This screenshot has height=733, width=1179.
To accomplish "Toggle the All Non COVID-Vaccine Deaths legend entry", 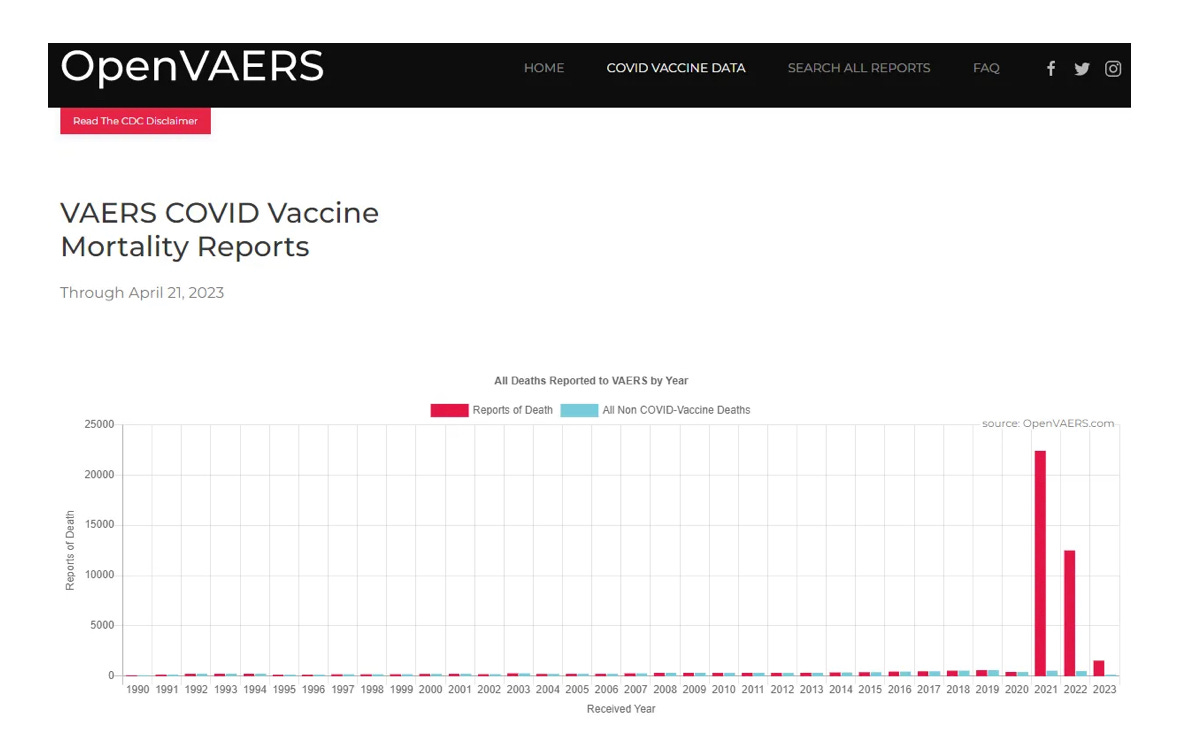I will pyautogui.click(x=676, y=410).
